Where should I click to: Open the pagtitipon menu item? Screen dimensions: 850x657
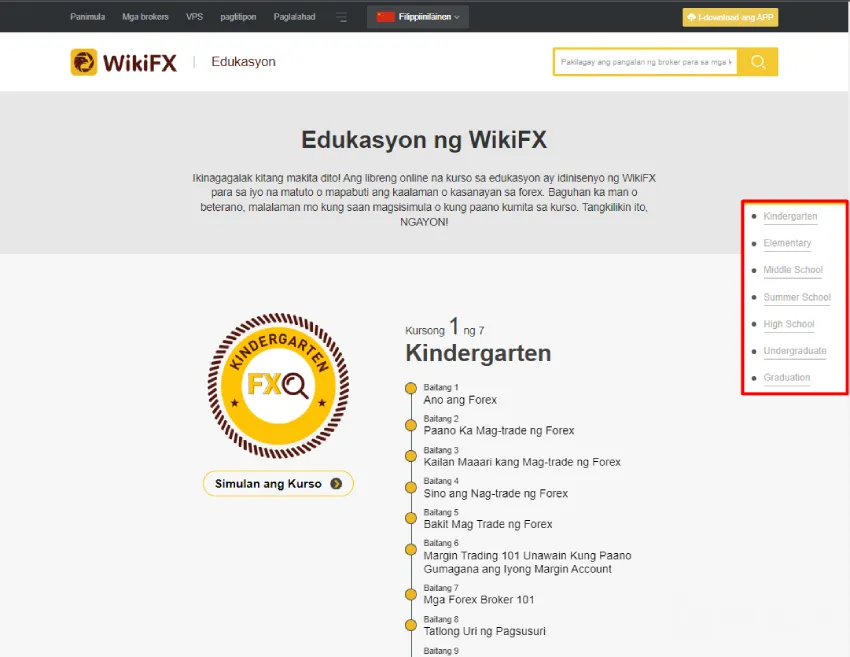[x=238, y=17]
